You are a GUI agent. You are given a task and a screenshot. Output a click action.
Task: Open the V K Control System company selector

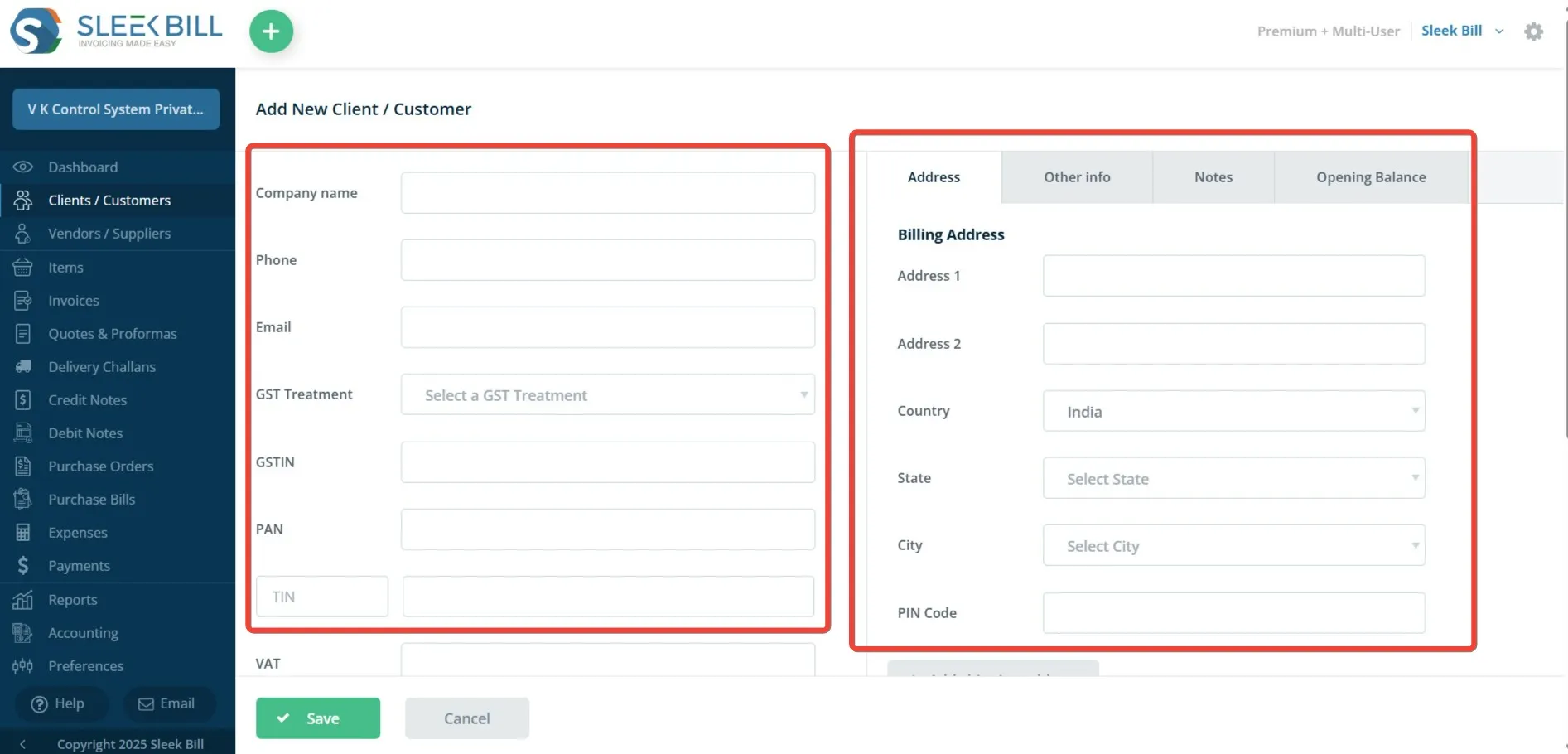[x=116, y=109]
